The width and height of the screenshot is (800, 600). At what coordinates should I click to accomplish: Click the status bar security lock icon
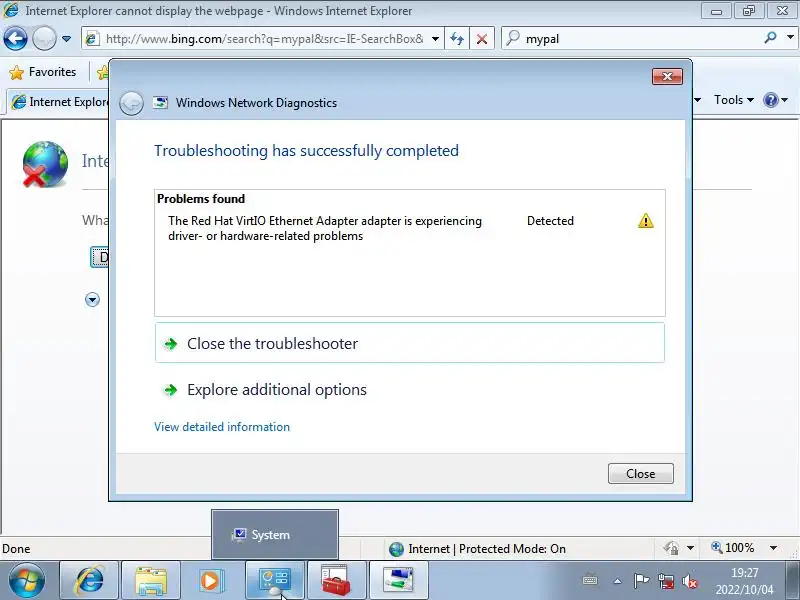670,548
